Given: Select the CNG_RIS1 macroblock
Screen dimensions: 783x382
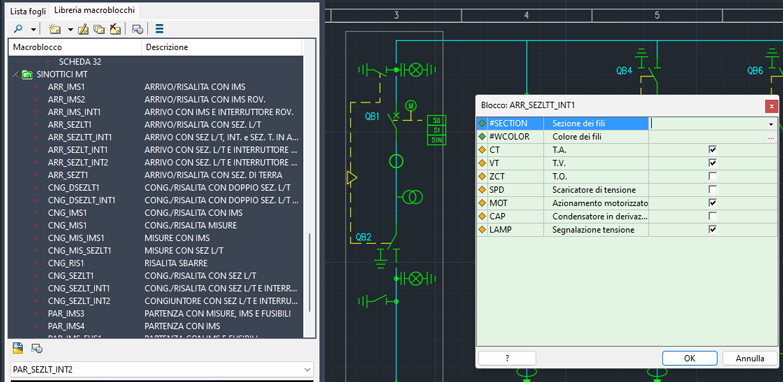Looking at the screenshot, I should 66,263.
